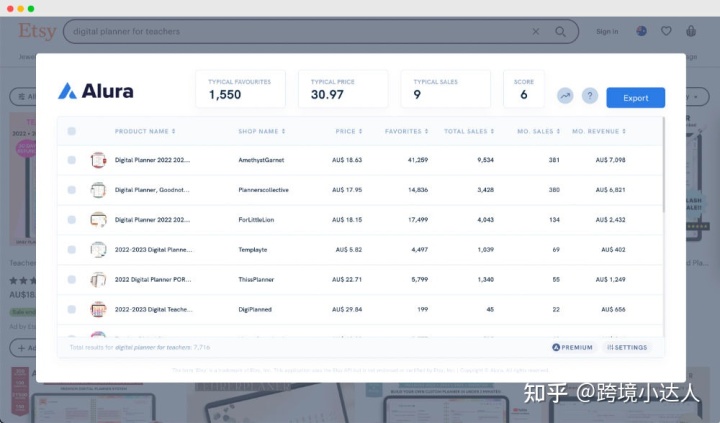Click the country flag icon
This screenshot has height=423, width=720.
pyautogui.click(x=641, y=32)
